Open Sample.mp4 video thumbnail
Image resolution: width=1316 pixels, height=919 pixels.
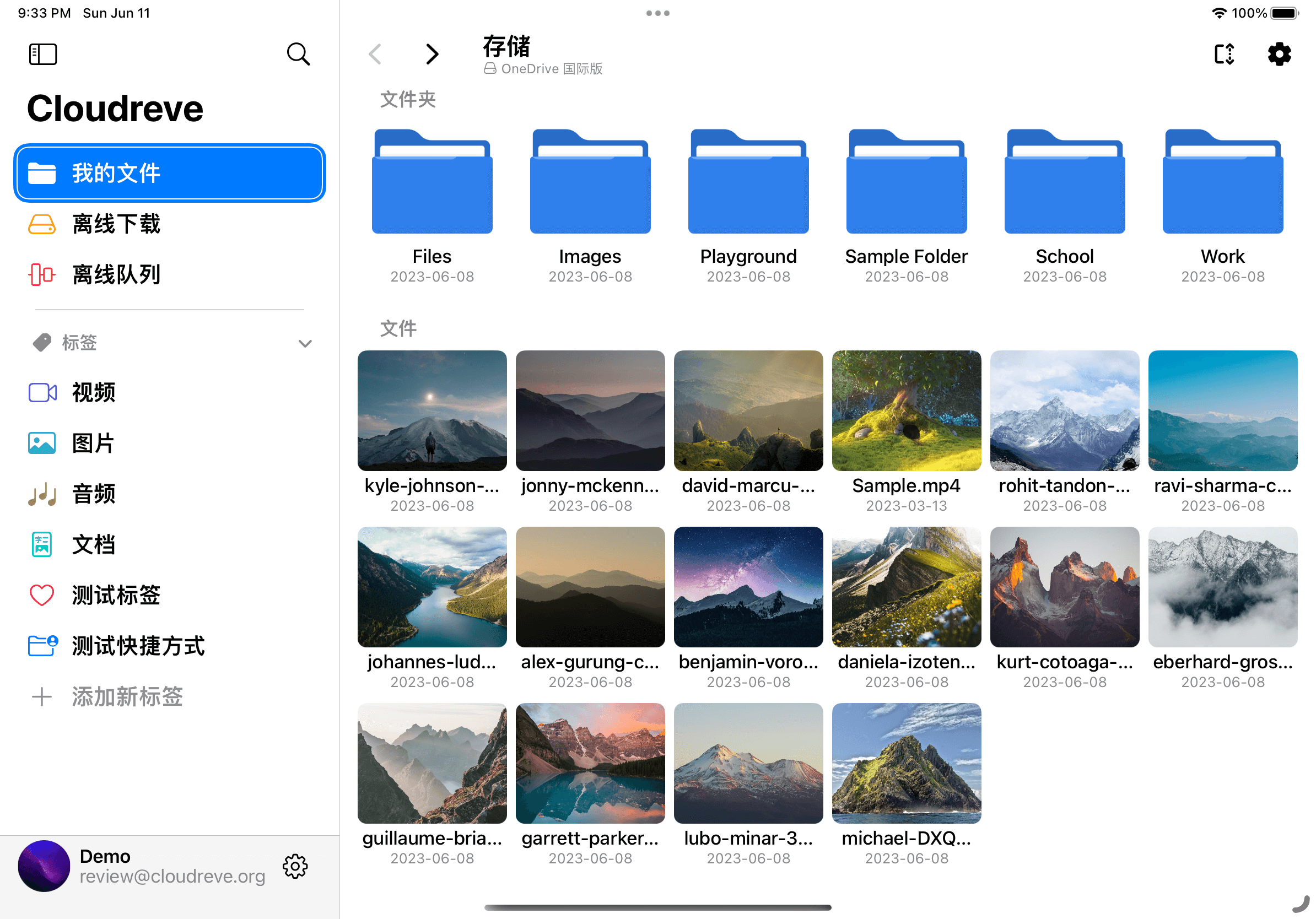click(907, 410)
